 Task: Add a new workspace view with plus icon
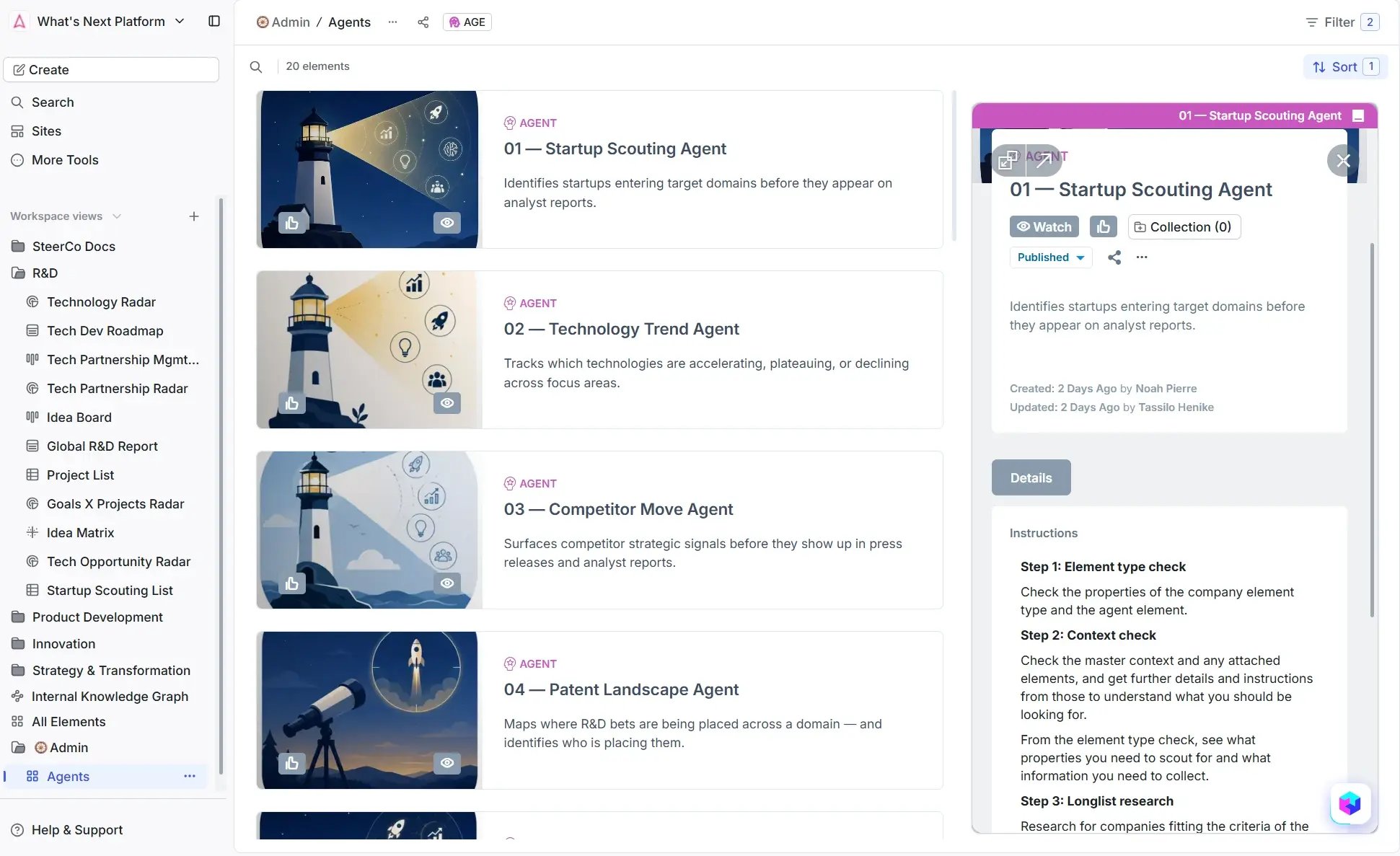[194, 216]
